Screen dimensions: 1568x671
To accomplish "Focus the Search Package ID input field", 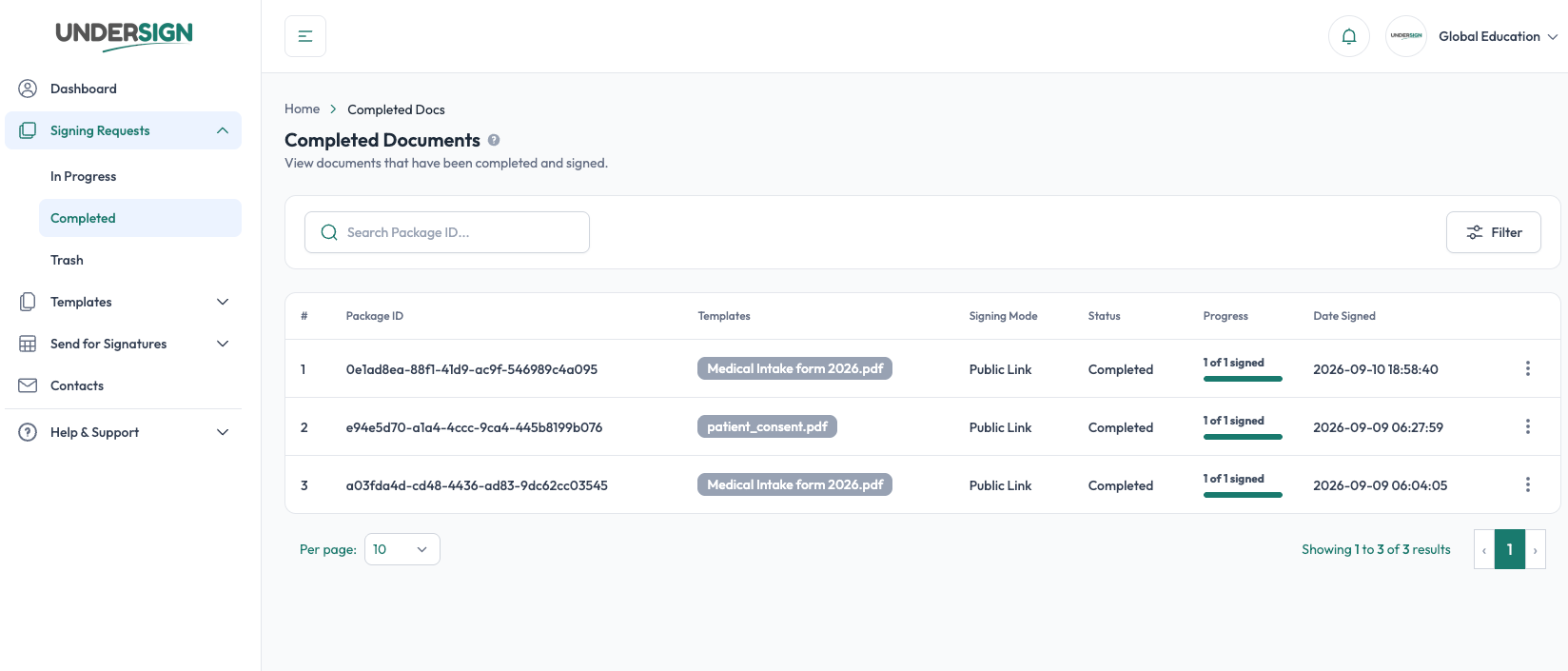I will click(447, 232).
